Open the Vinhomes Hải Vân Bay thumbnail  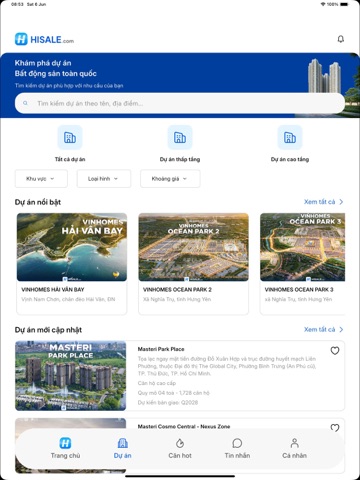[72, 247]
